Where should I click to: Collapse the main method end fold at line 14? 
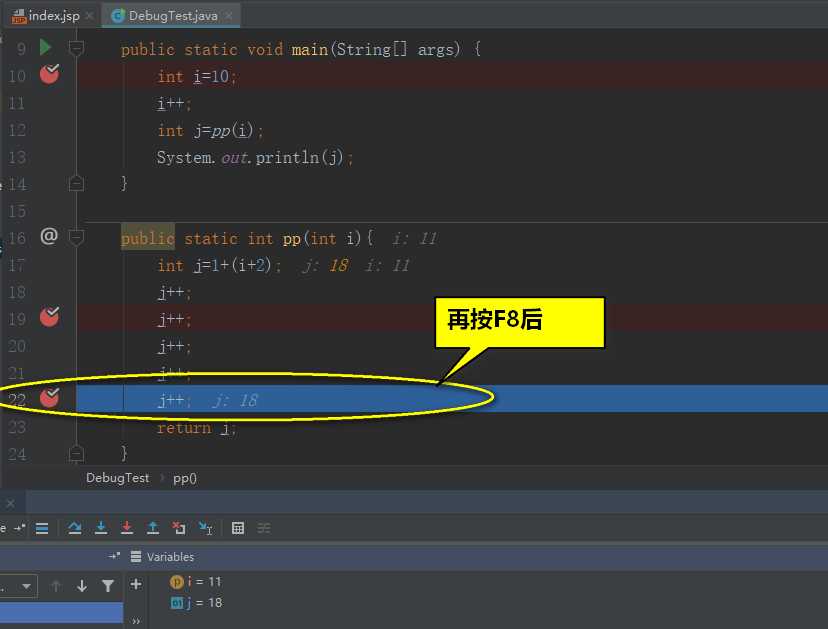[x=76, y=183]
